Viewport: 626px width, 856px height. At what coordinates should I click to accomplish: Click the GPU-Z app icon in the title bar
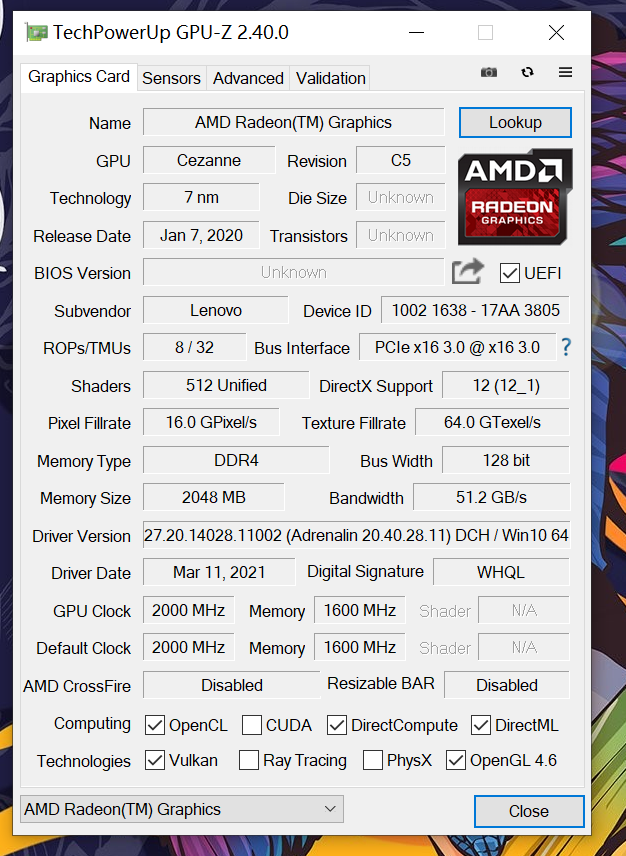37,33
